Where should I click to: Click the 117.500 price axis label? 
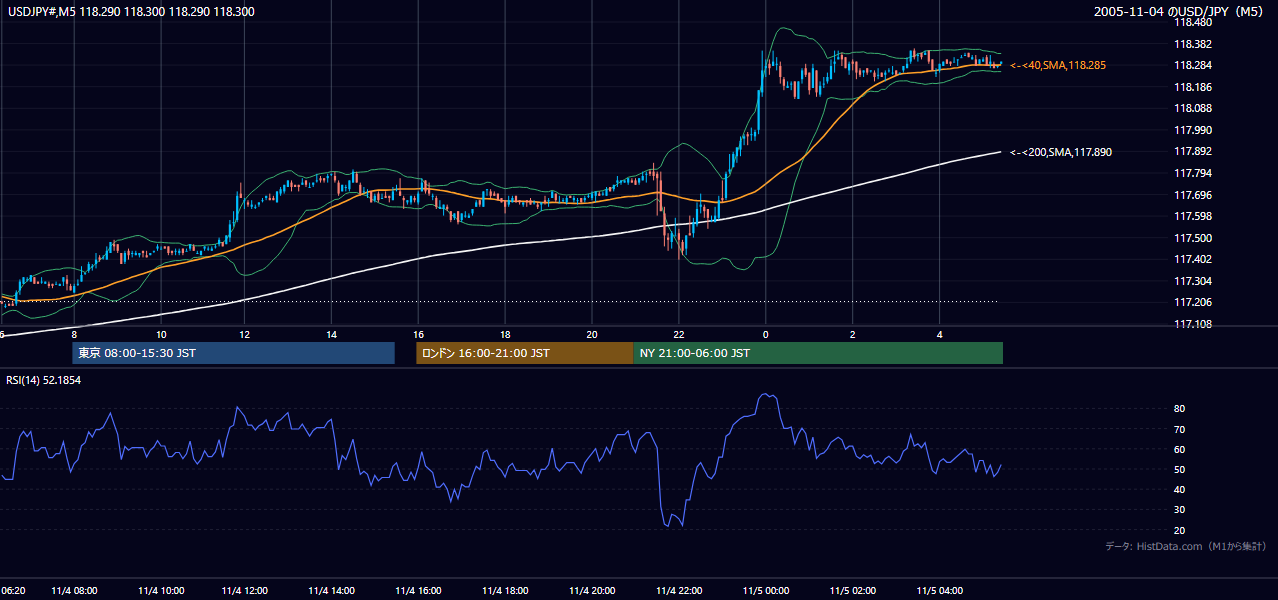coord(1192,238)
